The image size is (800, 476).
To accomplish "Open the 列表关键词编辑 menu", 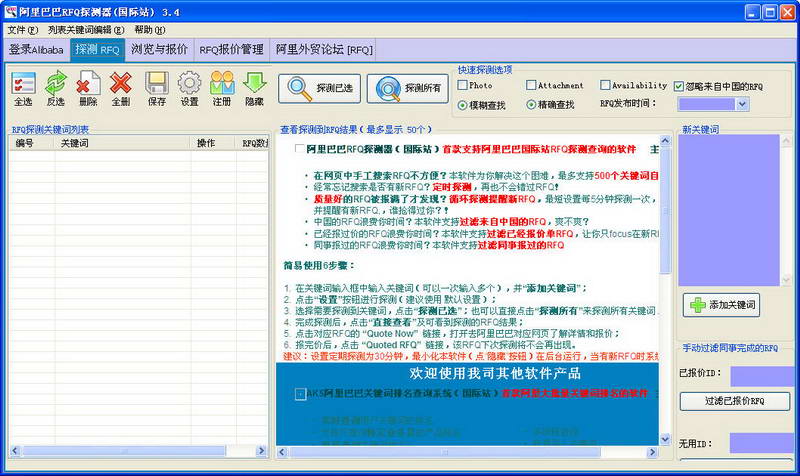I will [86, 30].
